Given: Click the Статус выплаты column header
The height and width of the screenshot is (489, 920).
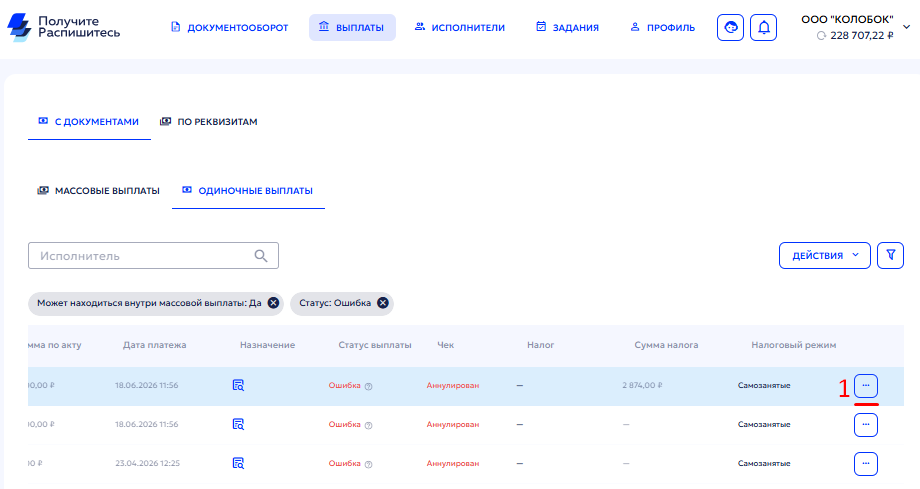Looking at the screenshot, I should 374,345.
